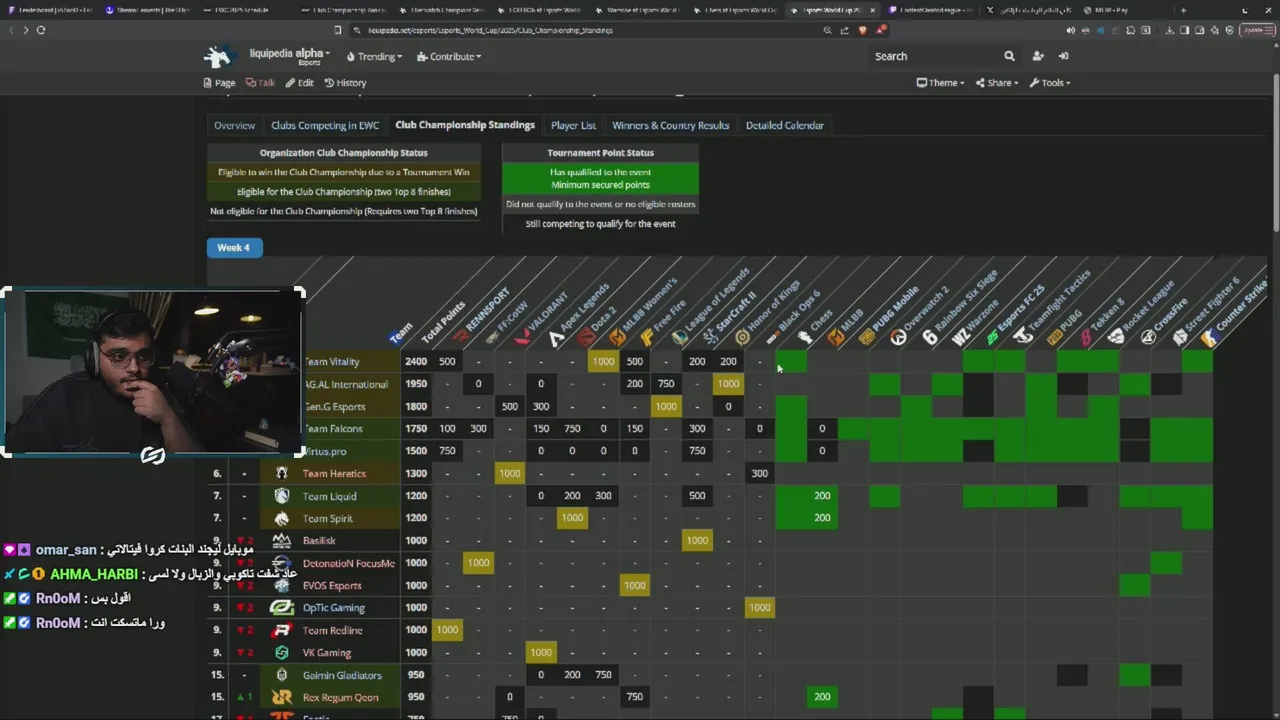Open the Overwatch 2 column icon
This screenshot has height=720, width=1280.
pos(898,337)
